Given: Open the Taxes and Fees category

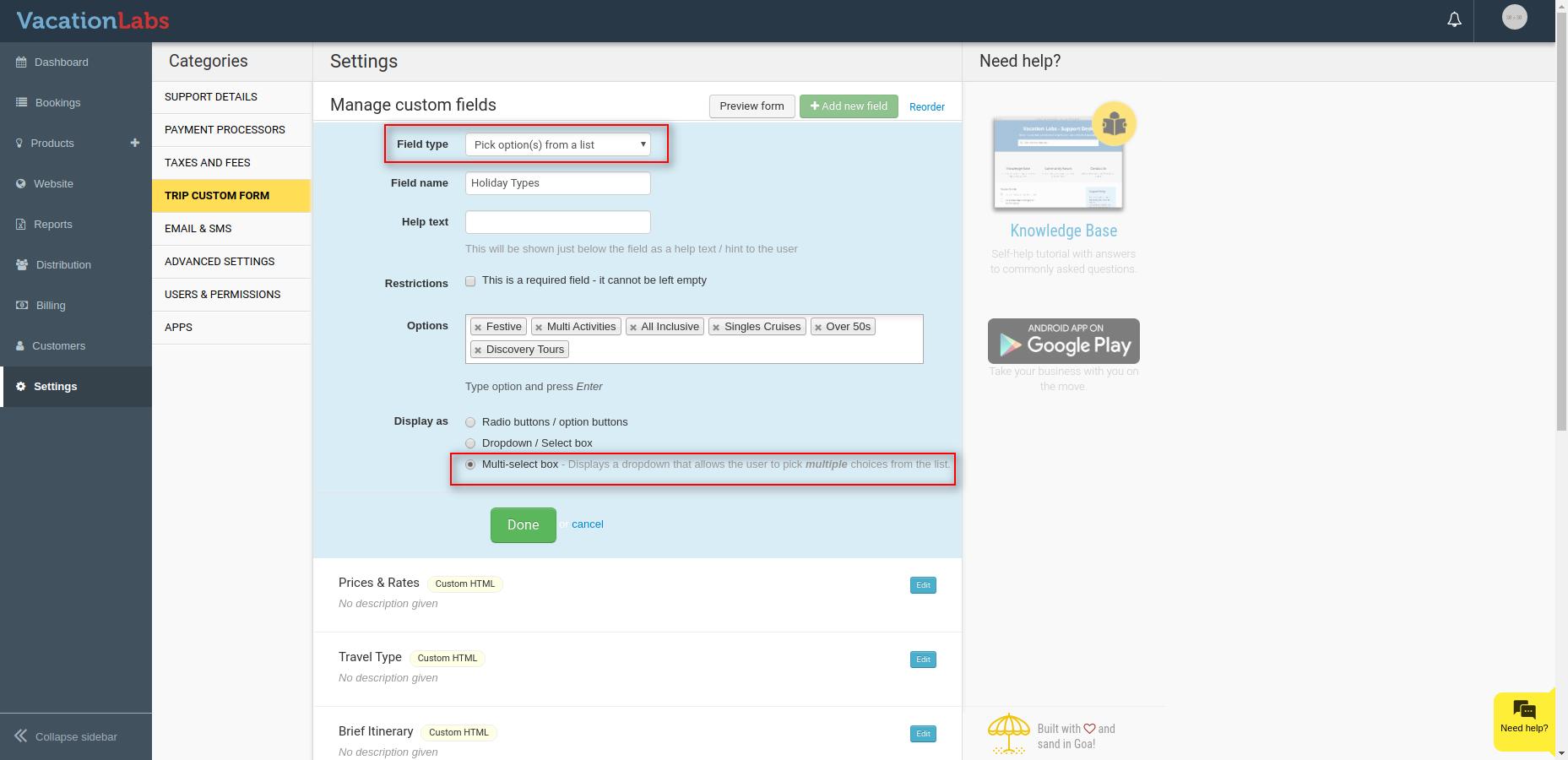Looking at the screenshot, I should tap(208, 162).
